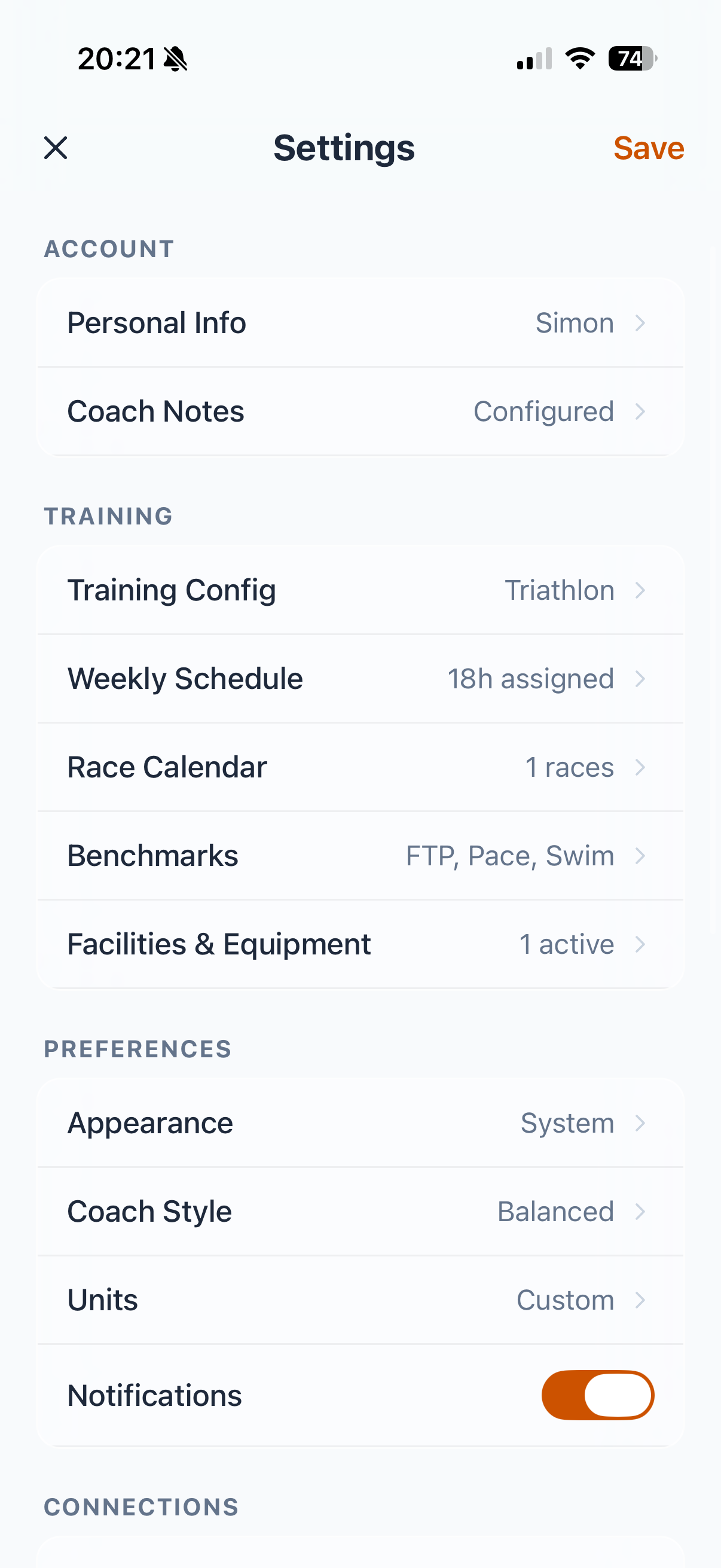721x1568 pixels.
Task: Open Race Calendar chevron arrow
Action: pyautogui.click(x=640, y=767)
